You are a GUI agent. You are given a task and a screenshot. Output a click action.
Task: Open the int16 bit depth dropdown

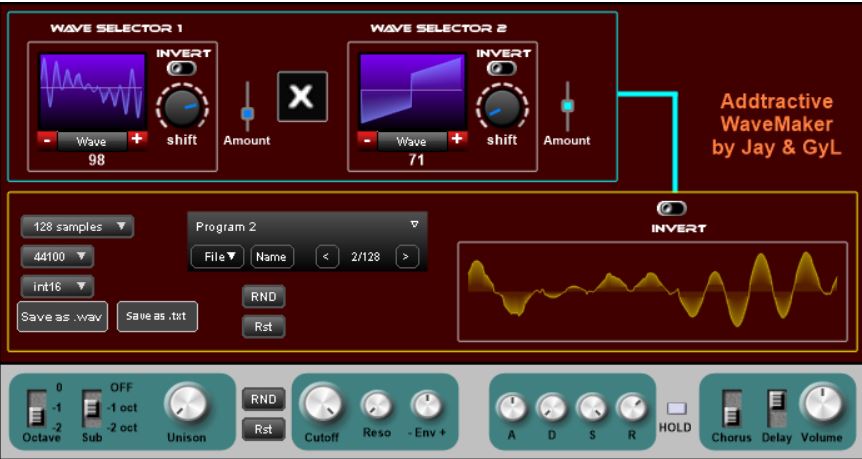pyautogui.click(x=57, y=287)
